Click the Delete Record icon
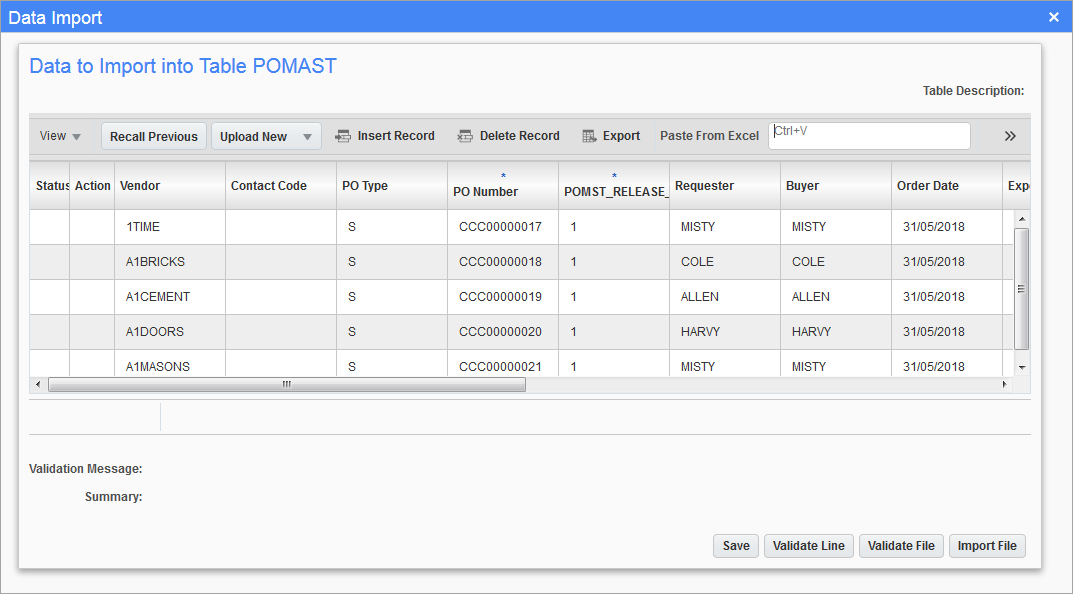The height and width of the screenshot is (594, 1073). pyautogui.click(x=465, y=136)
